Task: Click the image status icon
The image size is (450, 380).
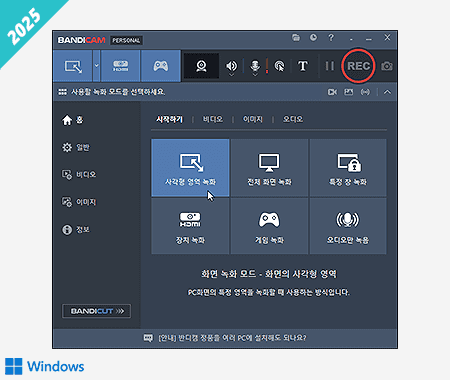Action: [x=349, y=92]
